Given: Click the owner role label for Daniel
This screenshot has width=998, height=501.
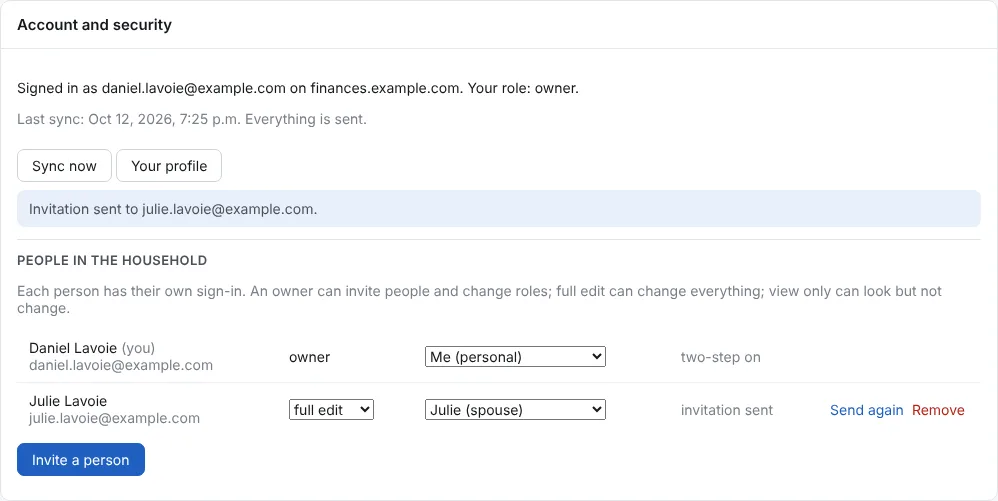Looking at the screenshot, I should click(309, 357).
